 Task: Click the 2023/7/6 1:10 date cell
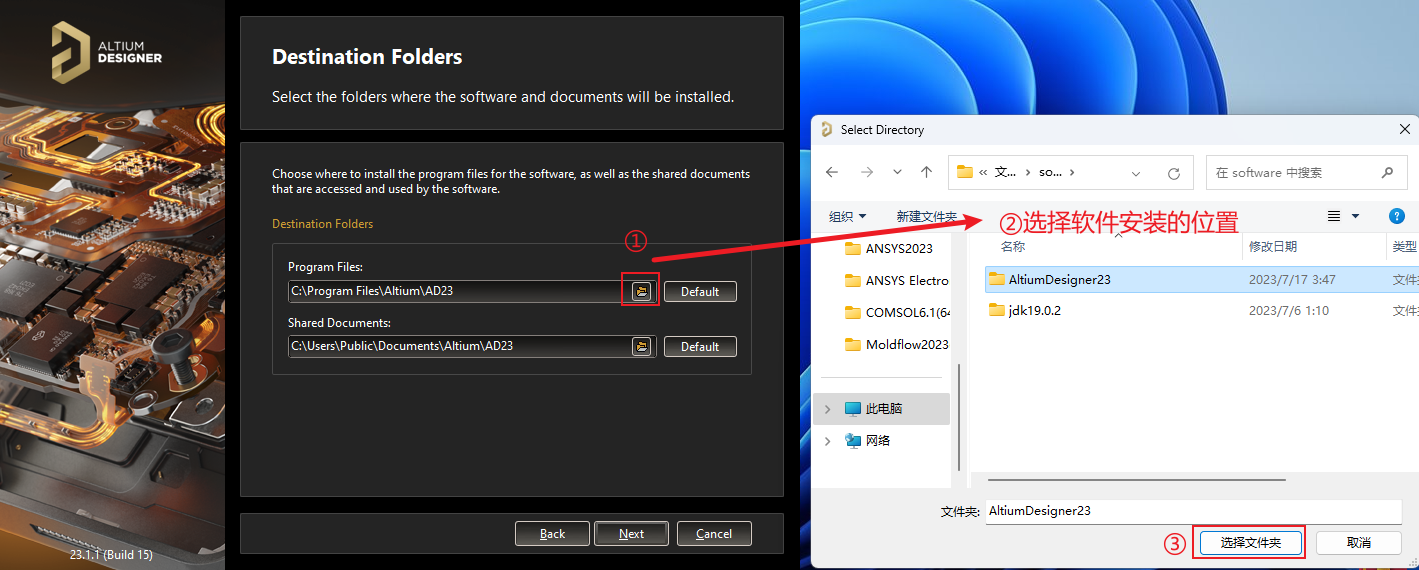pyautogui.click(x=1288, y=310)
